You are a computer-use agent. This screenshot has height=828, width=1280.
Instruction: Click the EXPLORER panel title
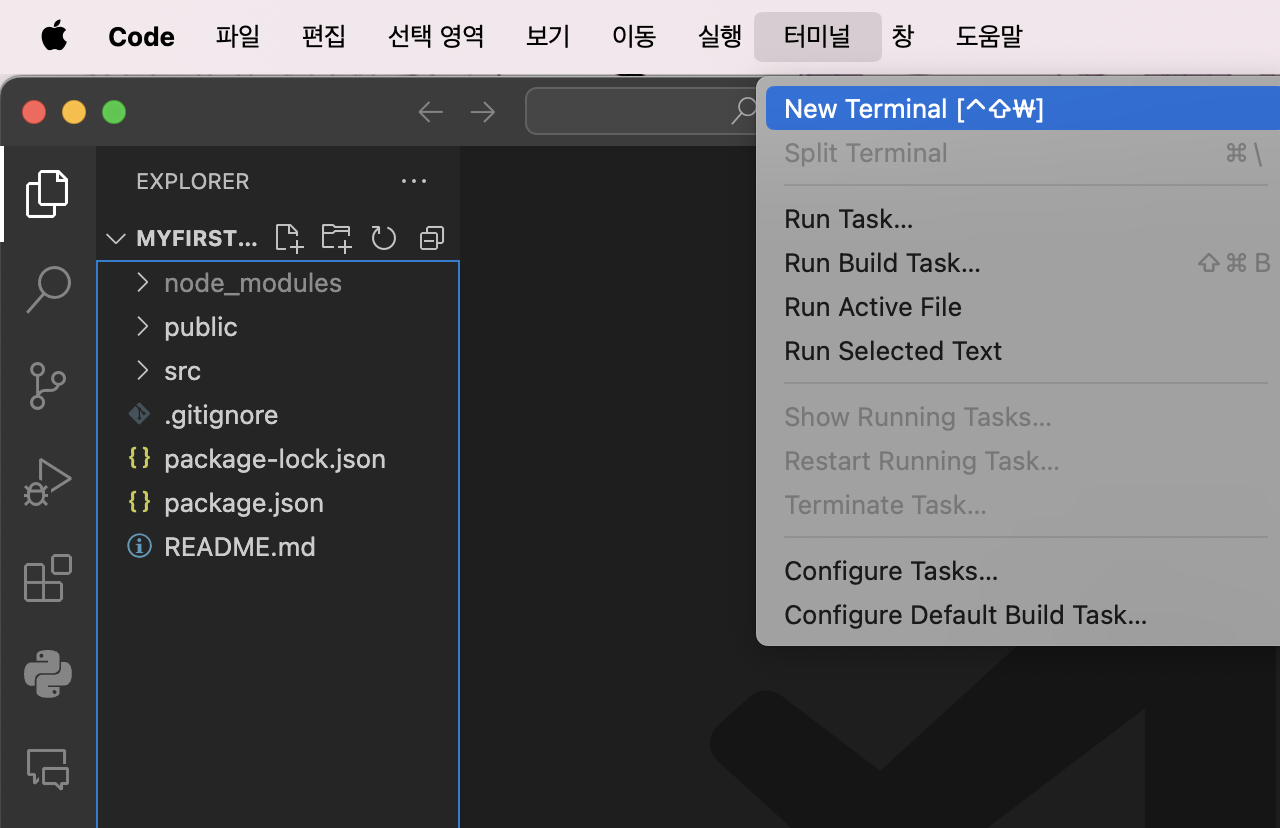click(x=193, y=181)
